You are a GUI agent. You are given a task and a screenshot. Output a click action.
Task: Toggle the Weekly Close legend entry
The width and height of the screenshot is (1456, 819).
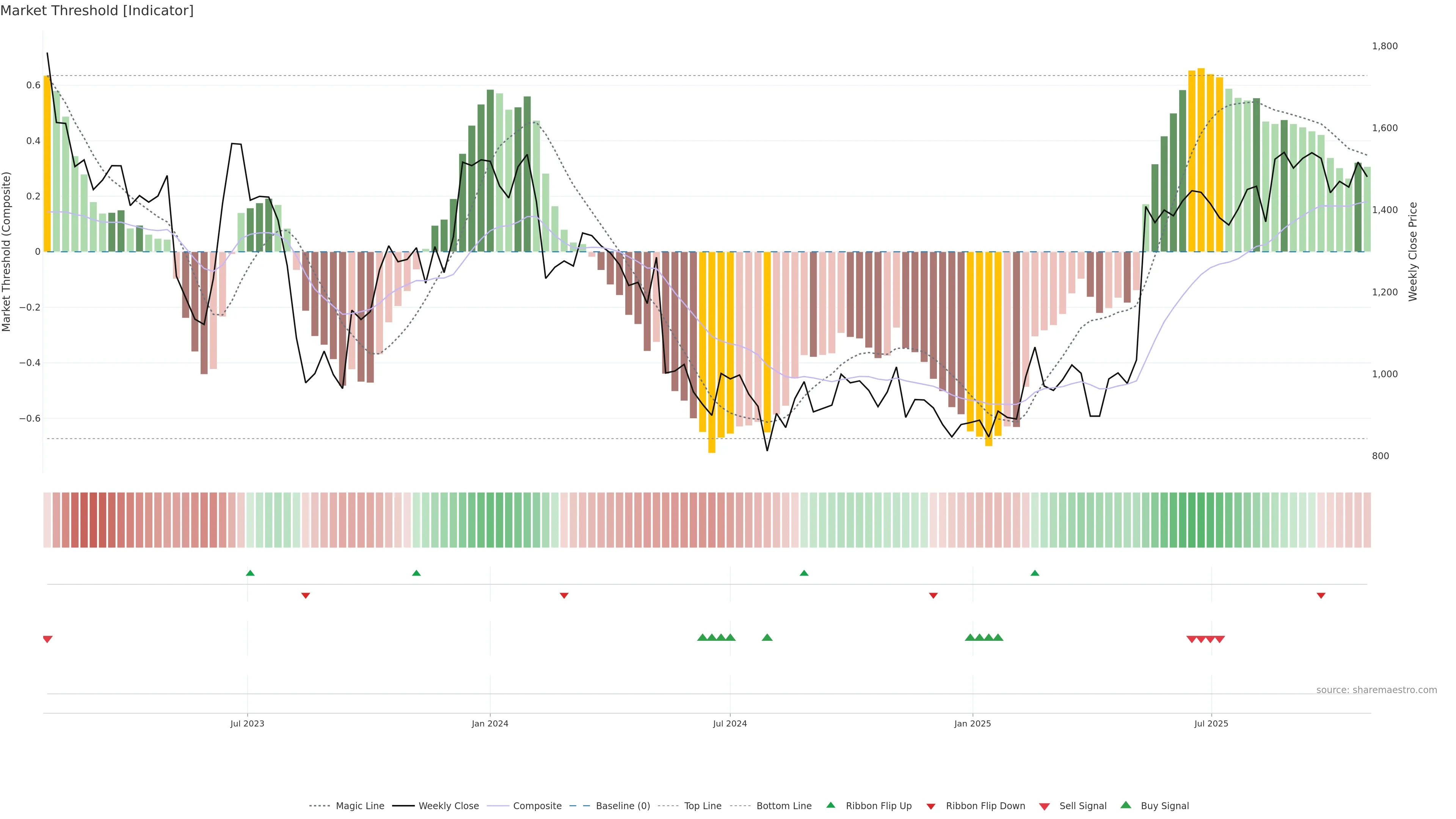[x=448, y=806]
